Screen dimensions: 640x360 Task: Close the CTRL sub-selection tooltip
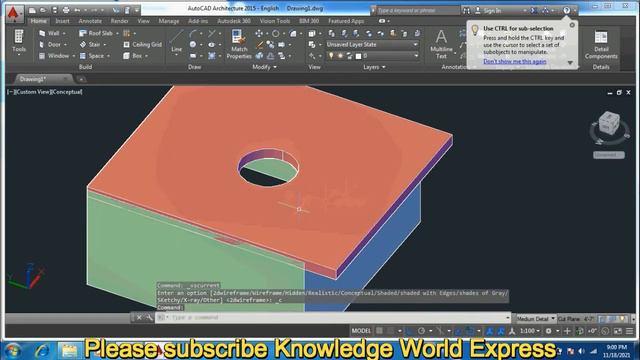tap(572, 25)
